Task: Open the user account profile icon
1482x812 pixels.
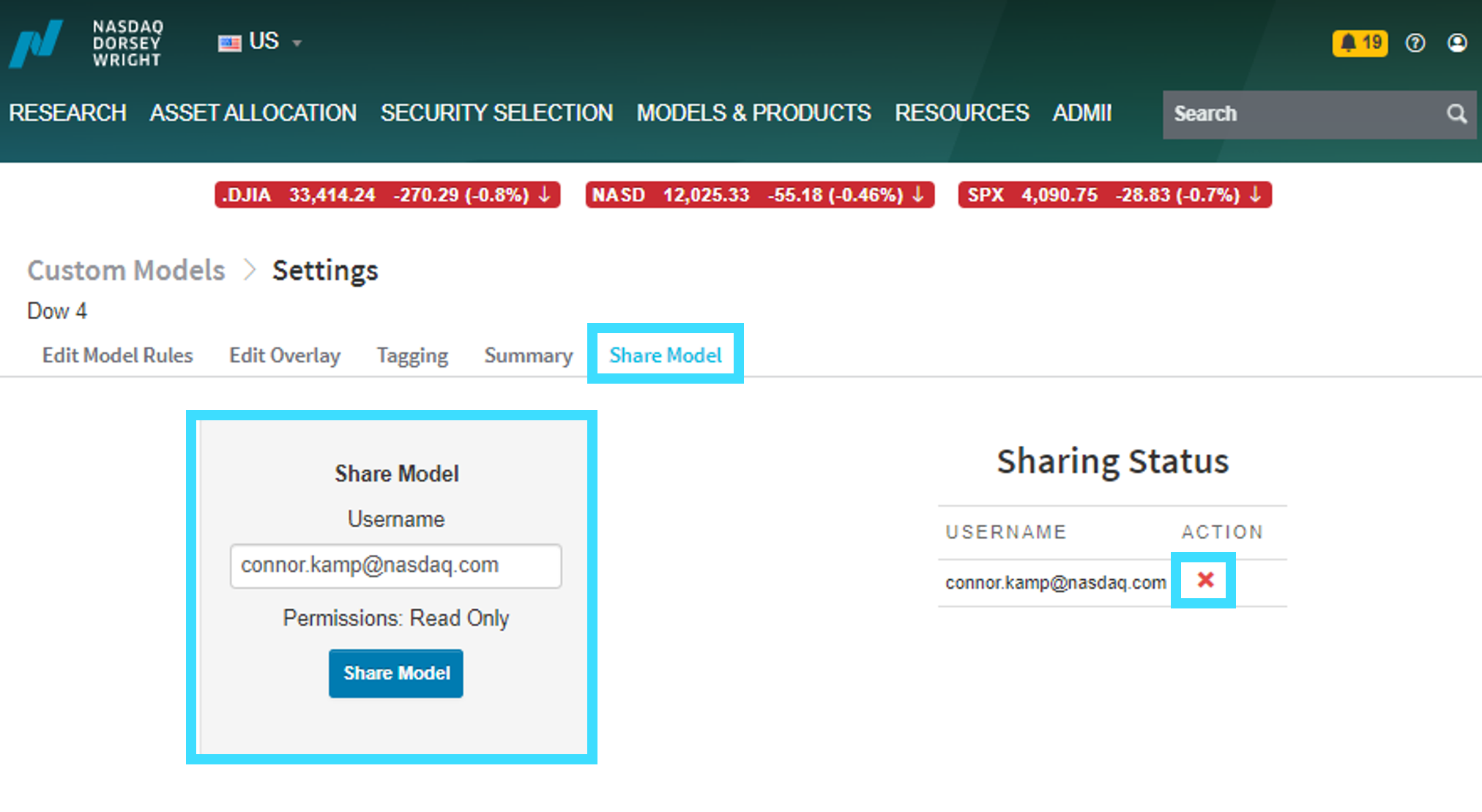Action: [x=1457, y=43]
